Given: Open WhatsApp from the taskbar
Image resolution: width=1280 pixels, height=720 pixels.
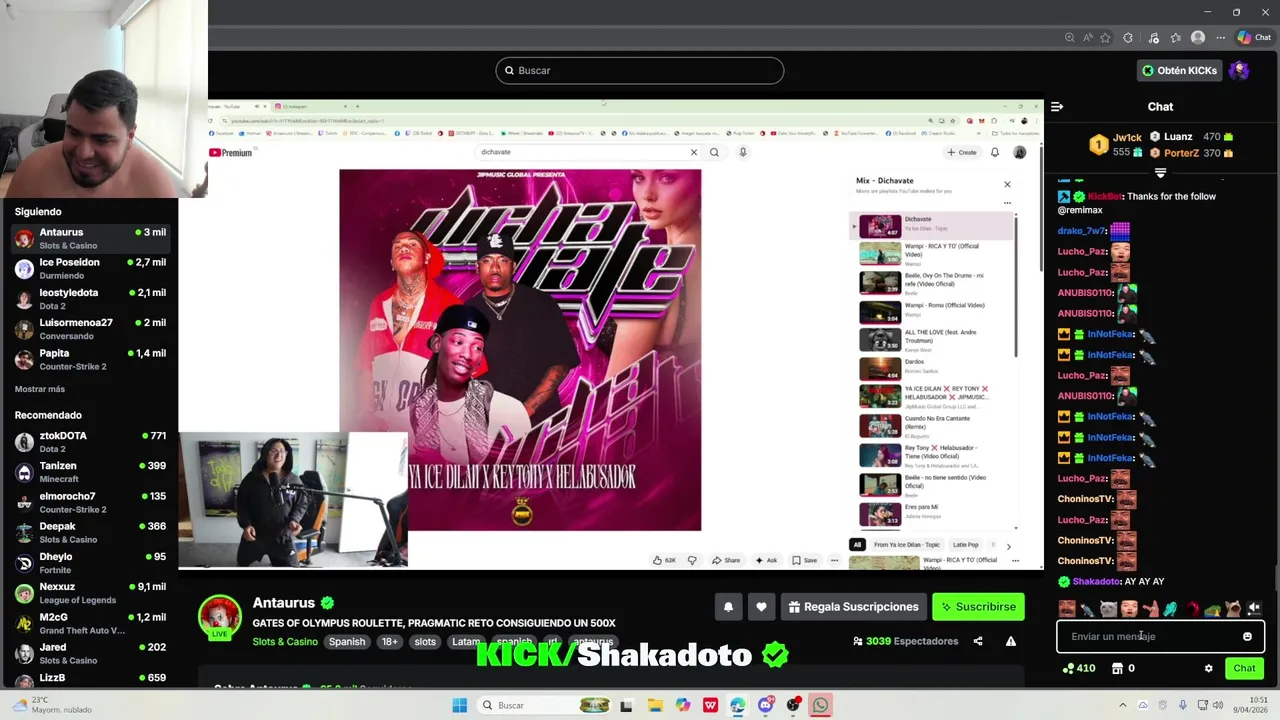Looking at the screenshot, I should coord(820,705).
